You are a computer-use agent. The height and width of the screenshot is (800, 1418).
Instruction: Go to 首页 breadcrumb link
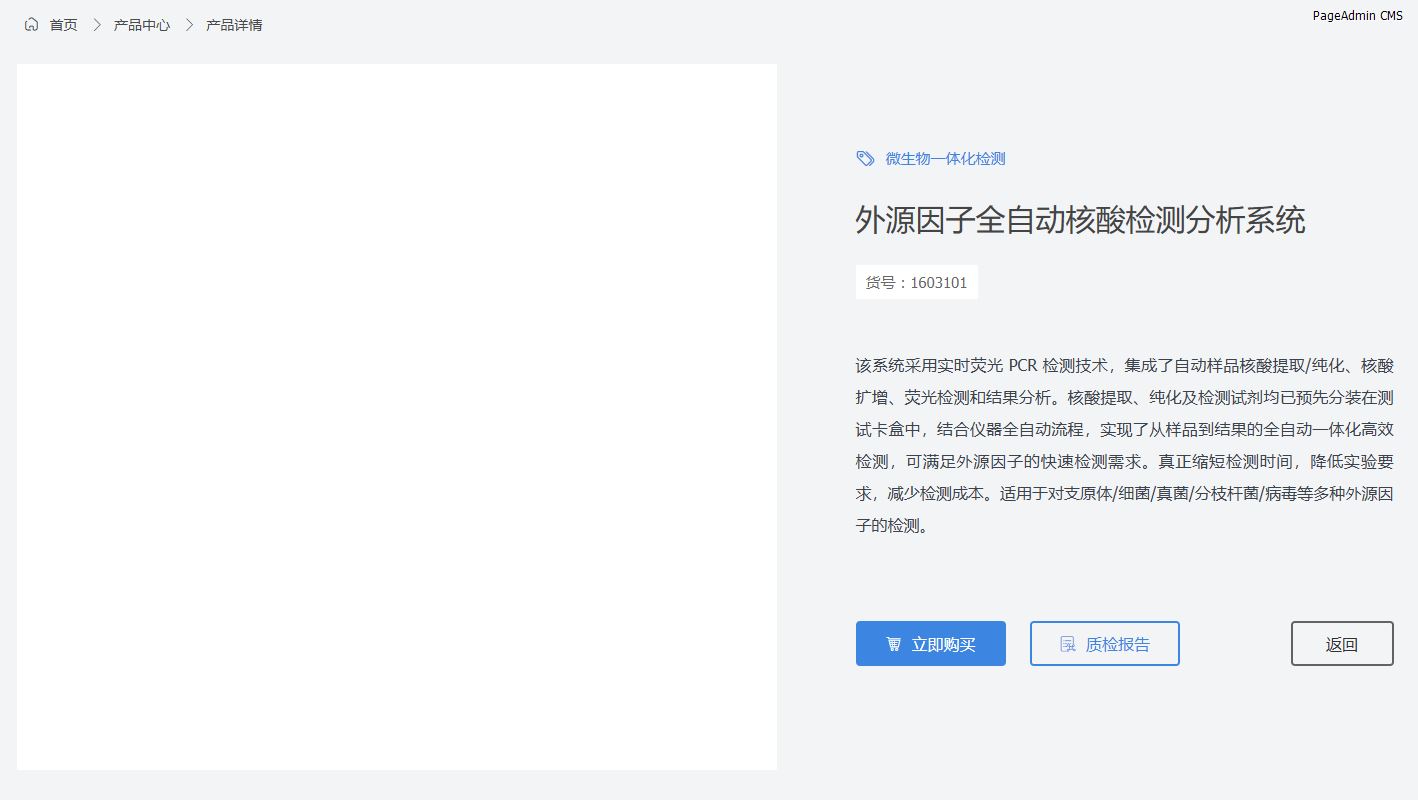[x=64, y=25]
